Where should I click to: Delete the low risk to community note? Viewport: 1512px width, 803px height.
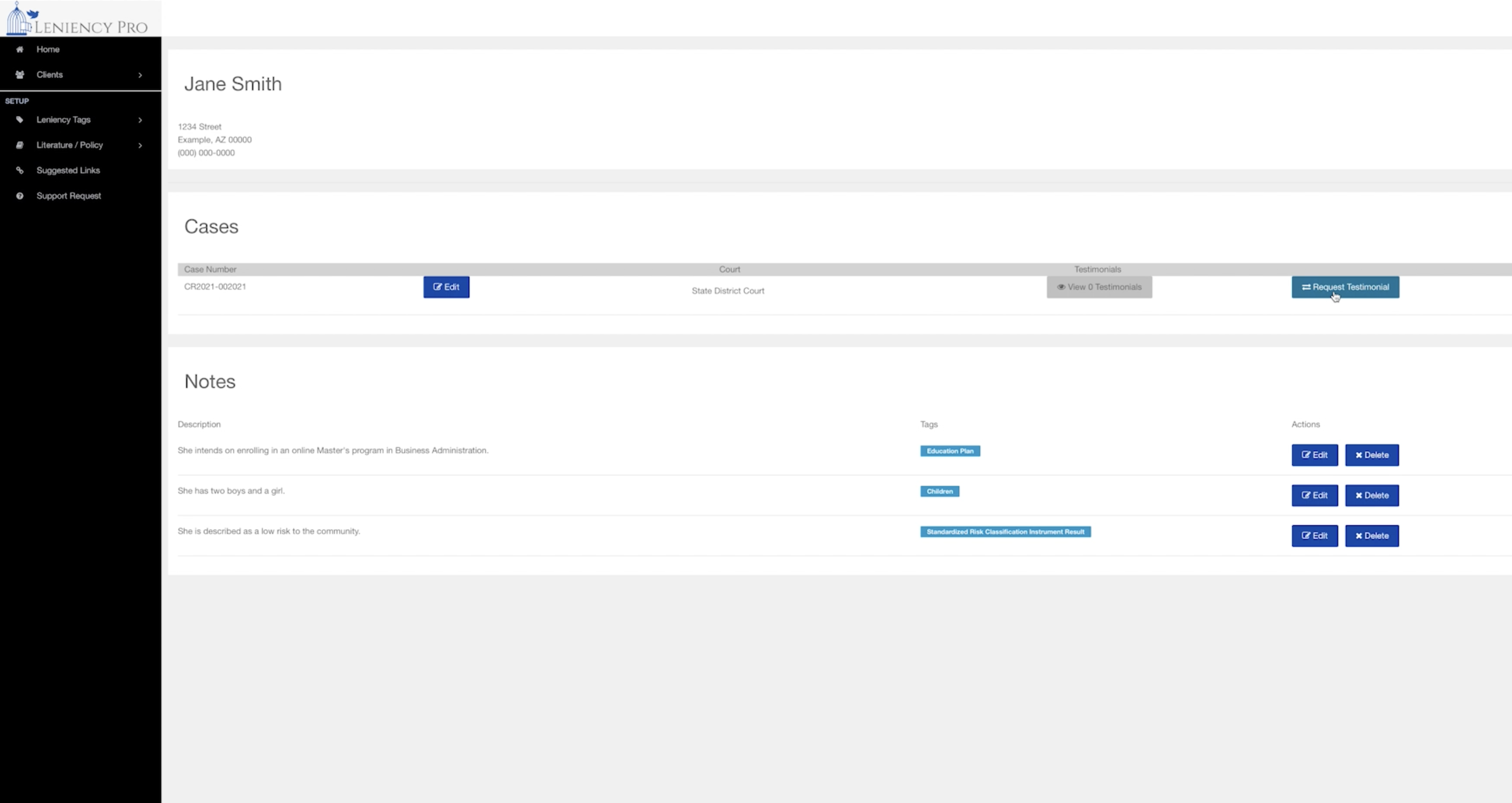tap(1372, 536)
